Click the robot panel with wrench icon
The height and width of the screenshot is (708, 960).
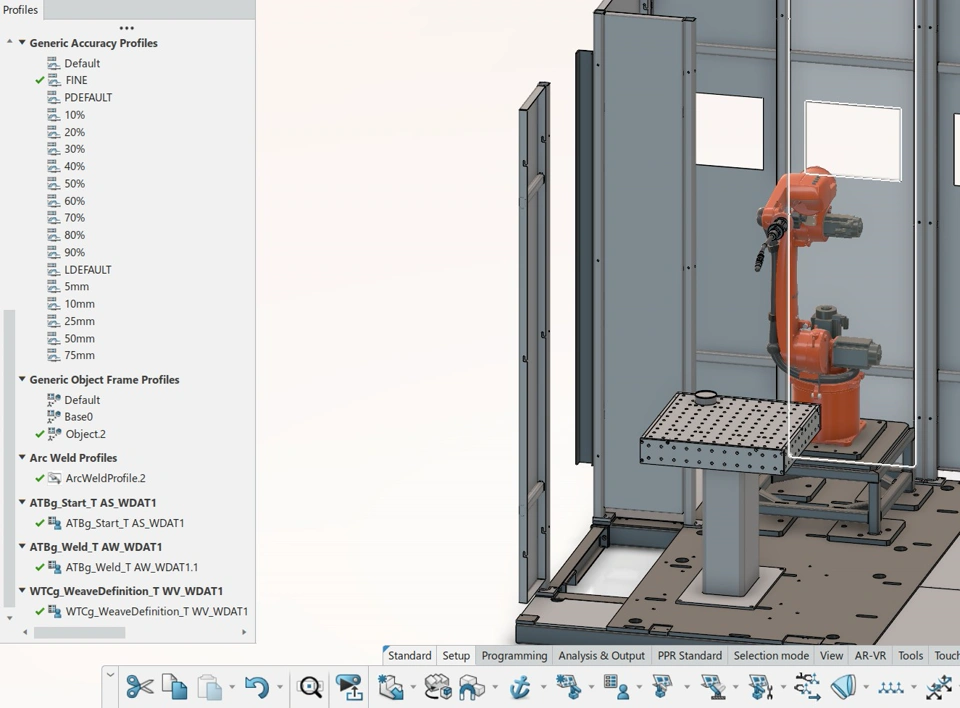760,687
